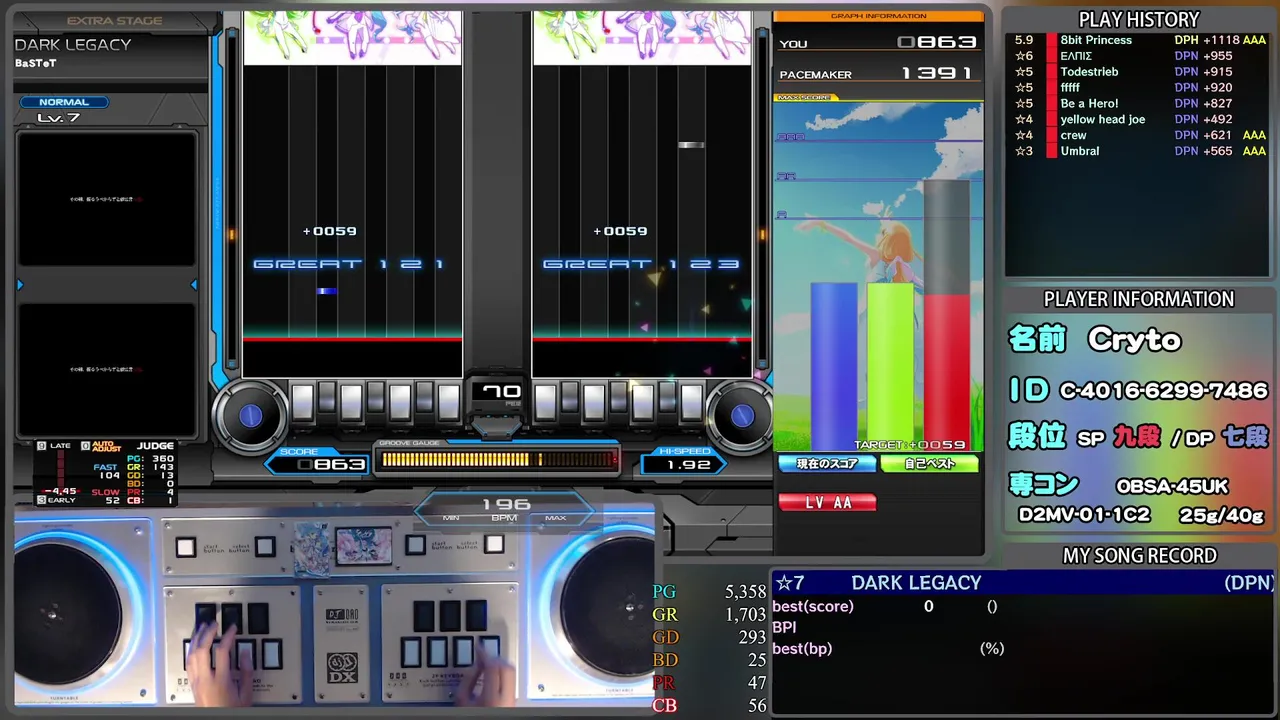The image size is (1280, 720).
Task: Click the pink anime sticker on the controller
Action: coord(363,546)
